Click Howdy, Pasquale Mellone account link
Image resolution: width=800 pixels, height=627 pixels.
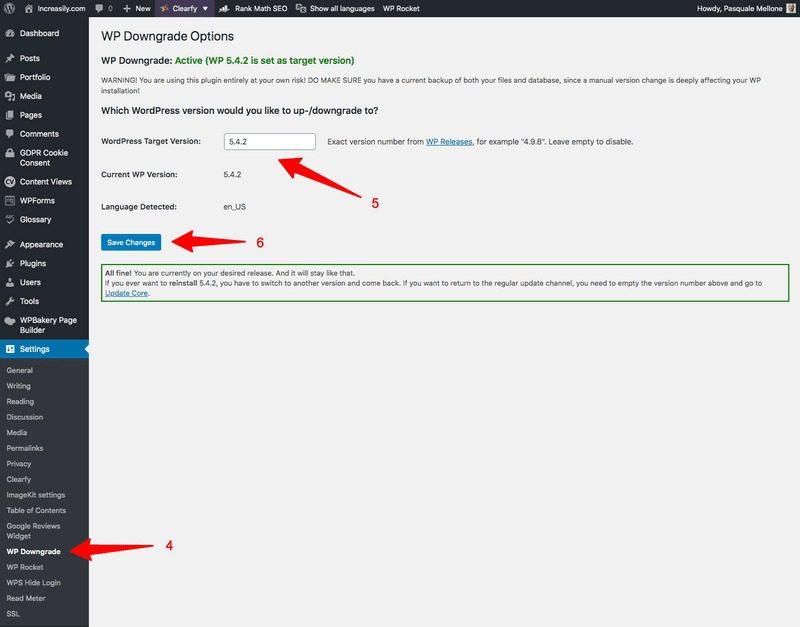739,8
